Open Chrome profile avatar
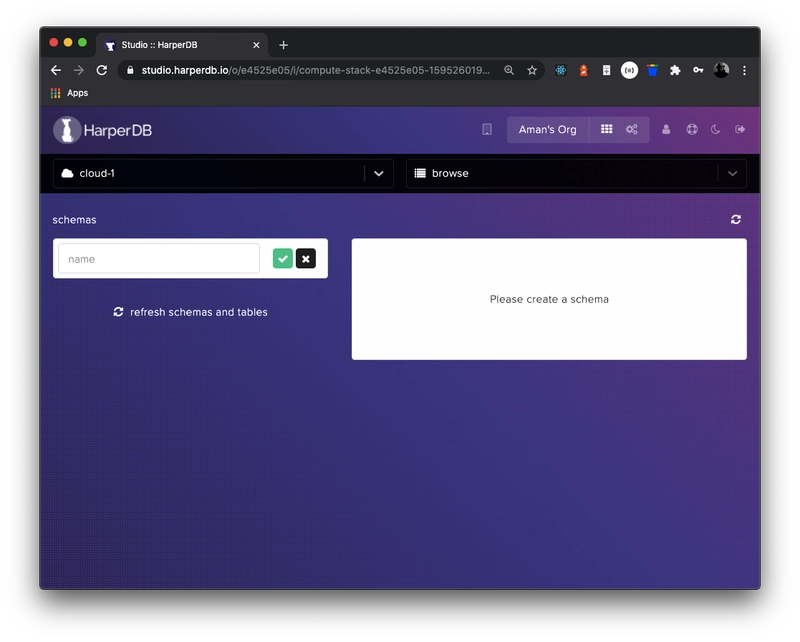This screenshot has height=642, width=800. click(721, 70)
